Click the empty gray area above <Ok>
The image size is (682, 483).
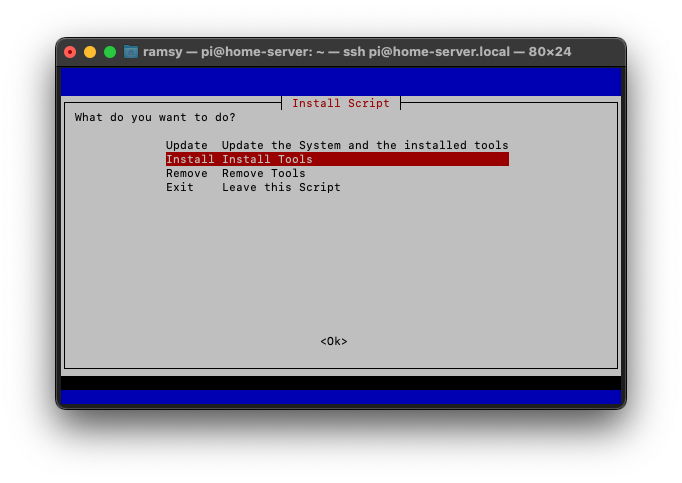click(341, 270)
